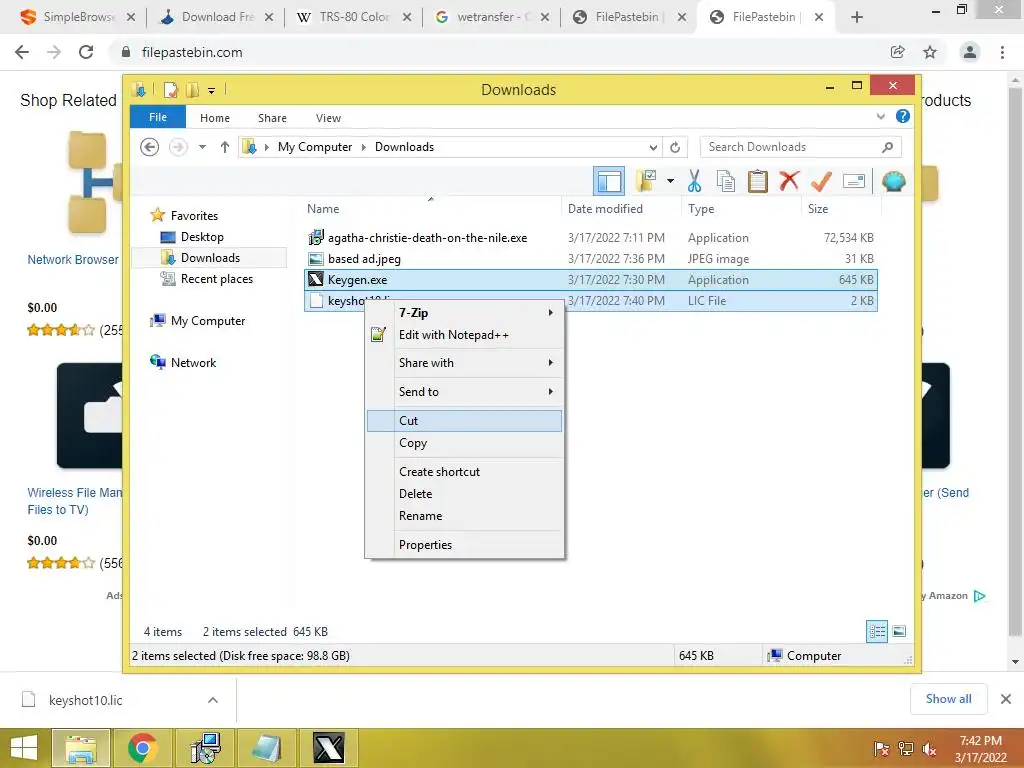Click the red X Delete toolbar icon
Screen dimensions: 1024x768
pyautogui.click(x=789, y=180)
